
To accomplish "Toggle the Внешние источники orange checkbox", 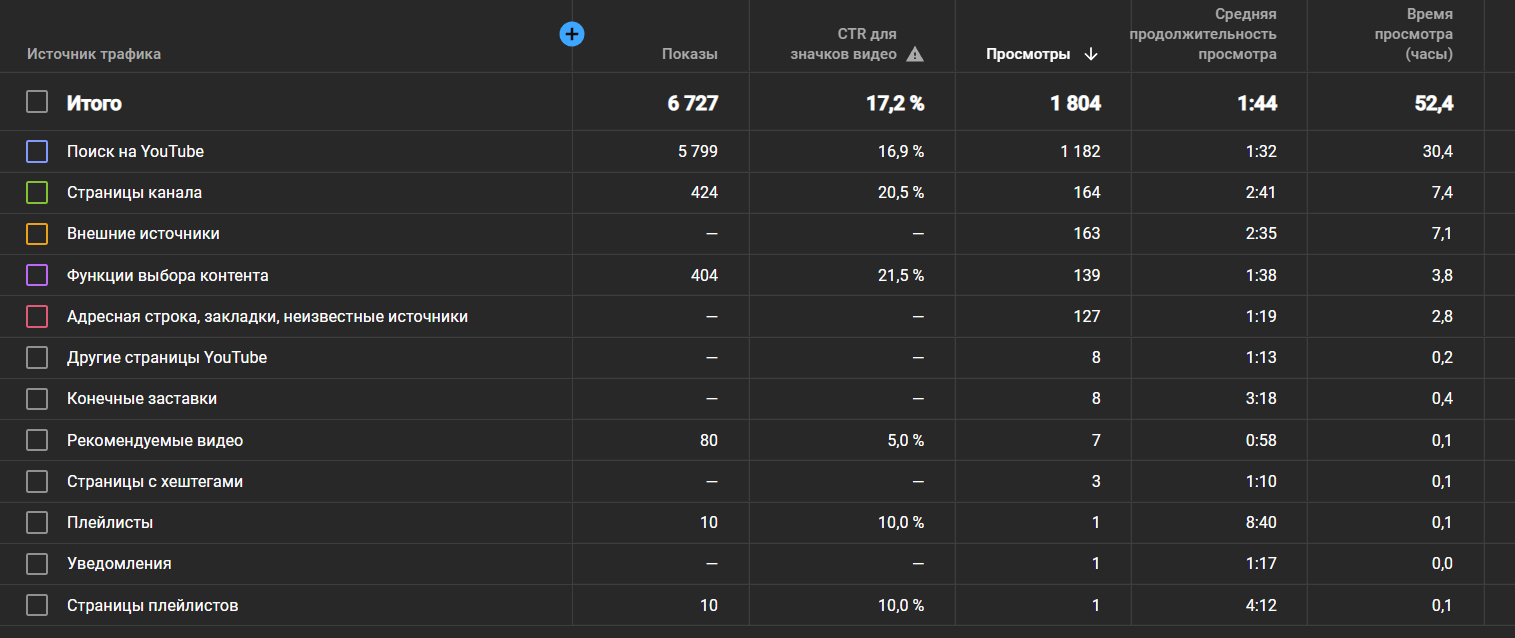I will pos(37,234).
